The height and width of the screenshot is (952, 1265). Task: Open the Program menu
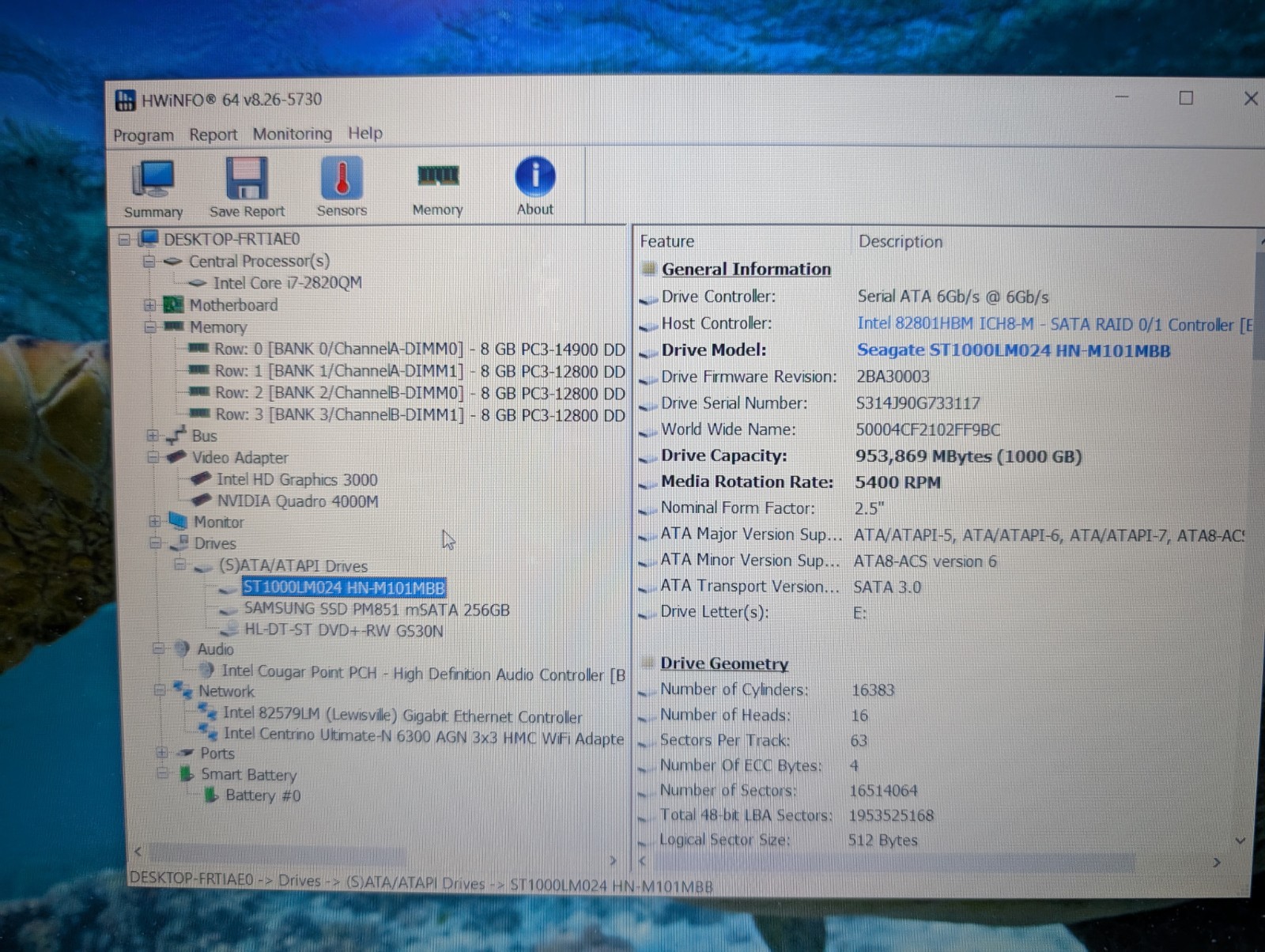143,135
